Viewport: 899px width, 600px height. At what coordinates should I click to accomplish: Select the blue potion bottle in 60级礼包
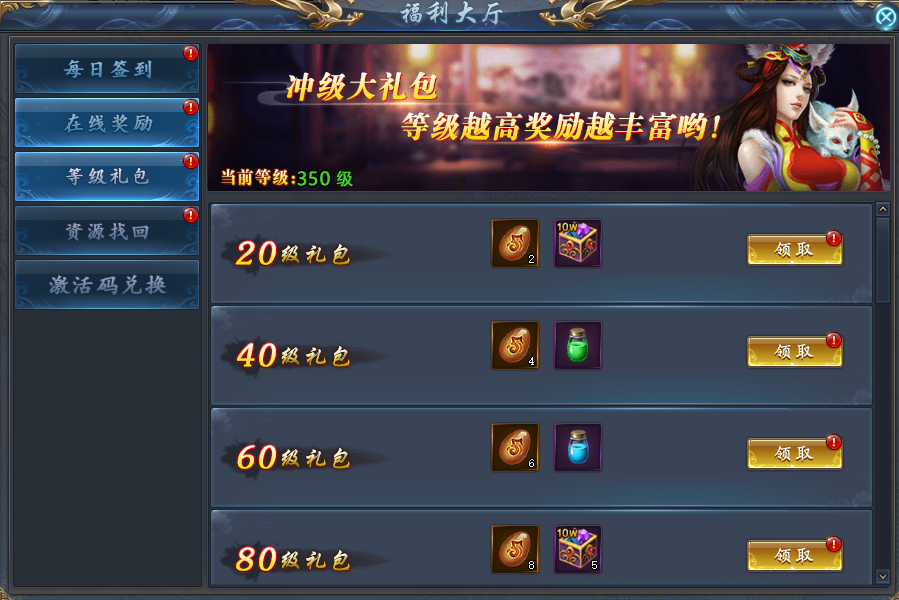[577, 447]
